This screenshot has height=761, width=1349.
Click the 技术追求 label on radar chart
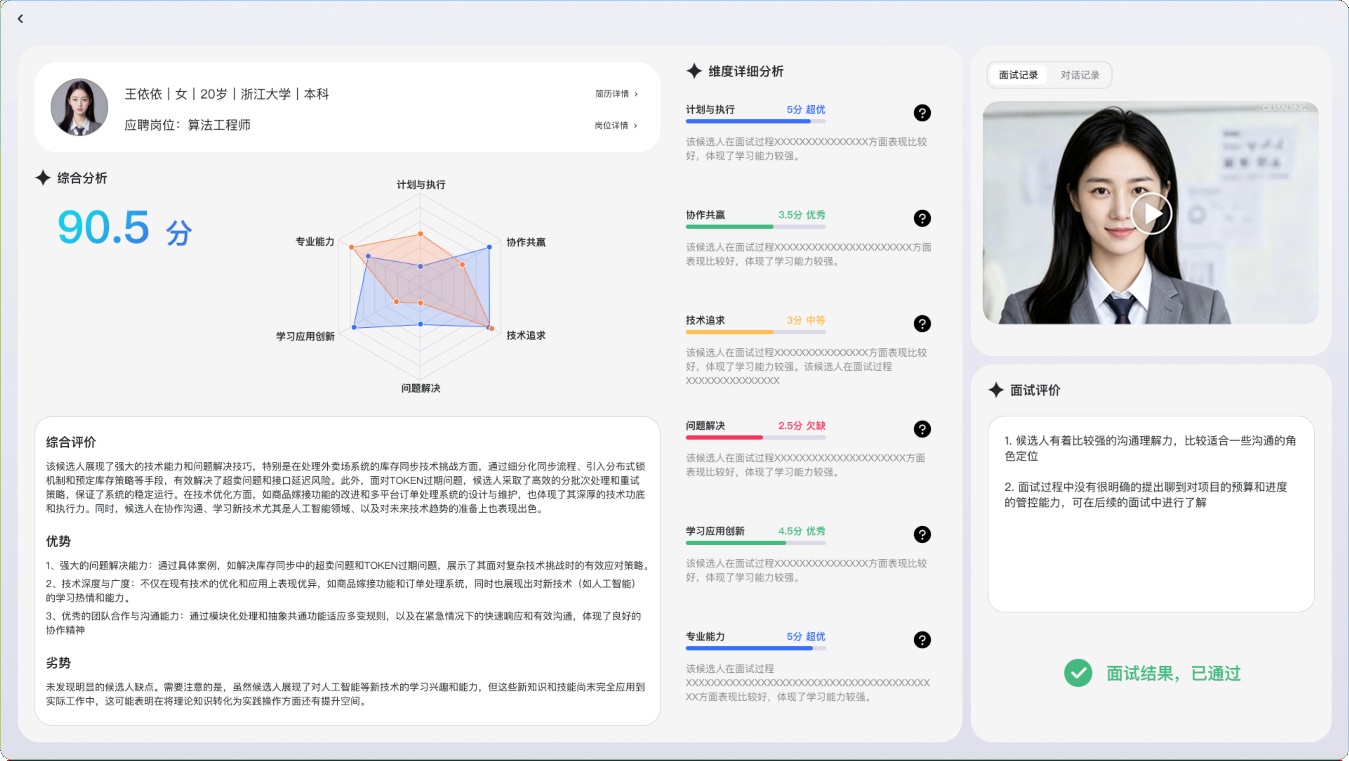click(x=526, y=335)
